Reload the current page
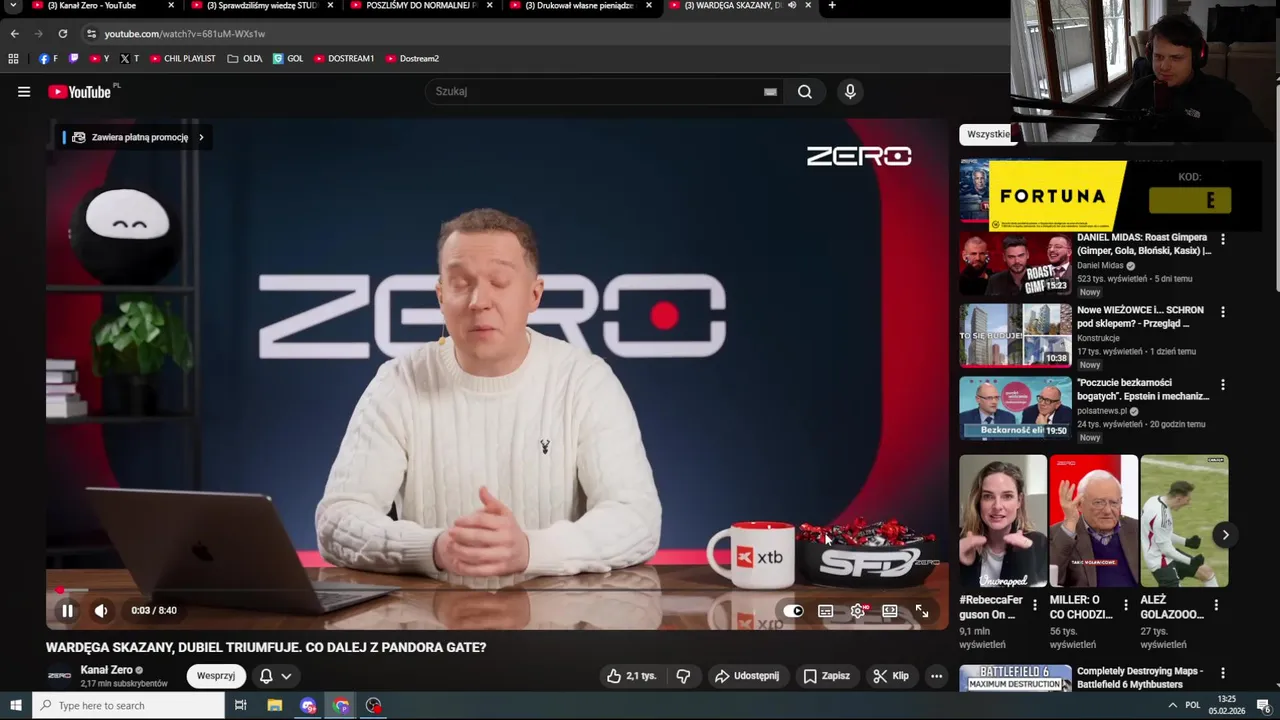The height and width of the screenshot is (720, 1280). (x=63, y=34)
